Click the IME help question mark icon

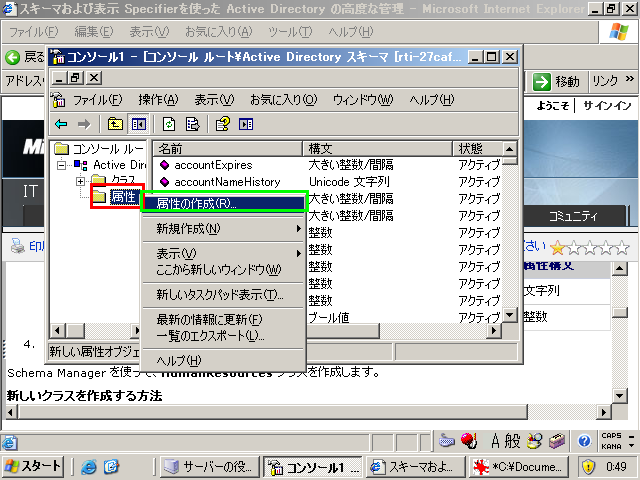pos(584,441)
